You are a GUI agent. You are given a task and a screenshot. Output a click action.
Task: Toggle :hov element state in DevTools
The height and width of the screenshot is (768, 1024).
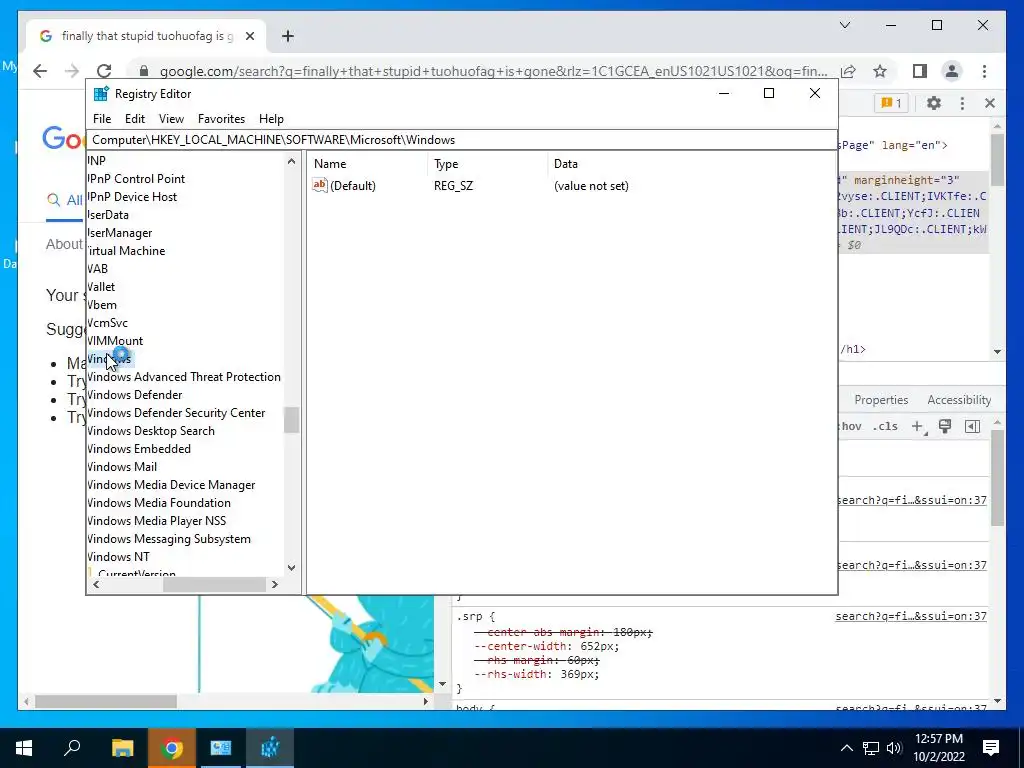click(x=850, y=426)
